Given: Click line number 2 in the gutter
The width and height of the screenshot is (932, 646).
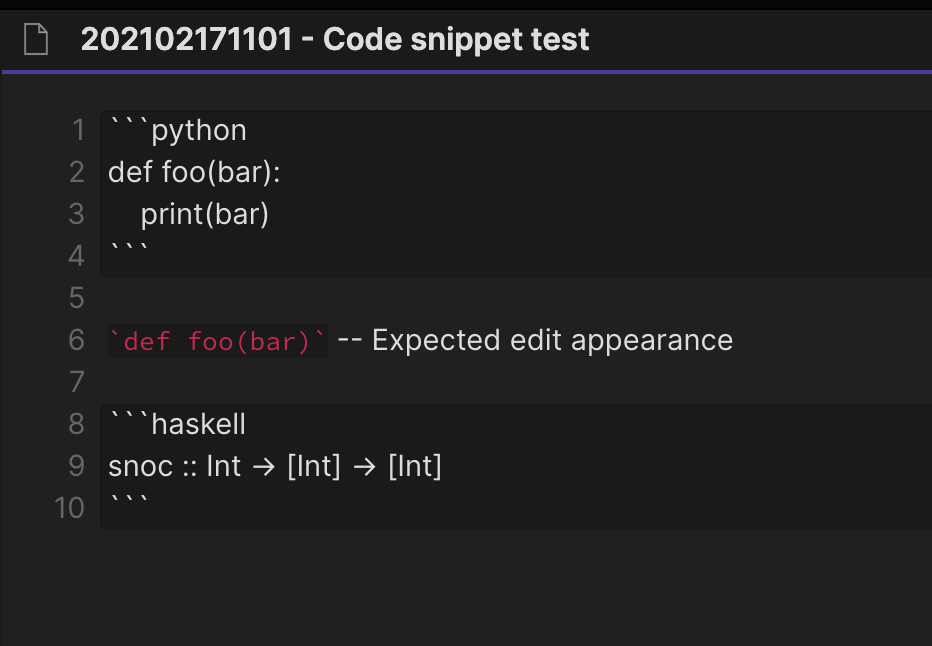Looking at the screenshot, I should pyautogui.click(x=77, y=173).
